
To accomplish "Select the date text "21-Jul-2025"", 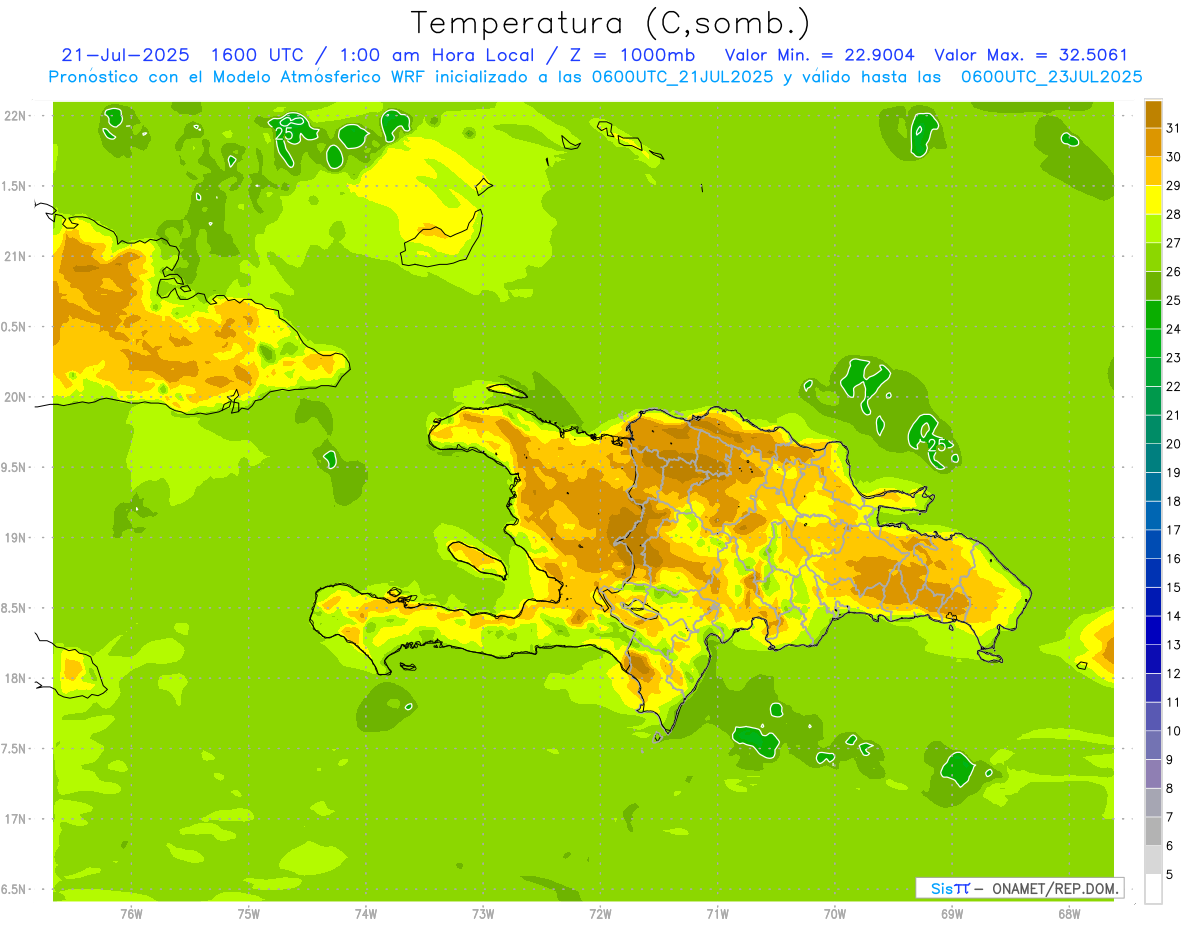I will (126, 55).
